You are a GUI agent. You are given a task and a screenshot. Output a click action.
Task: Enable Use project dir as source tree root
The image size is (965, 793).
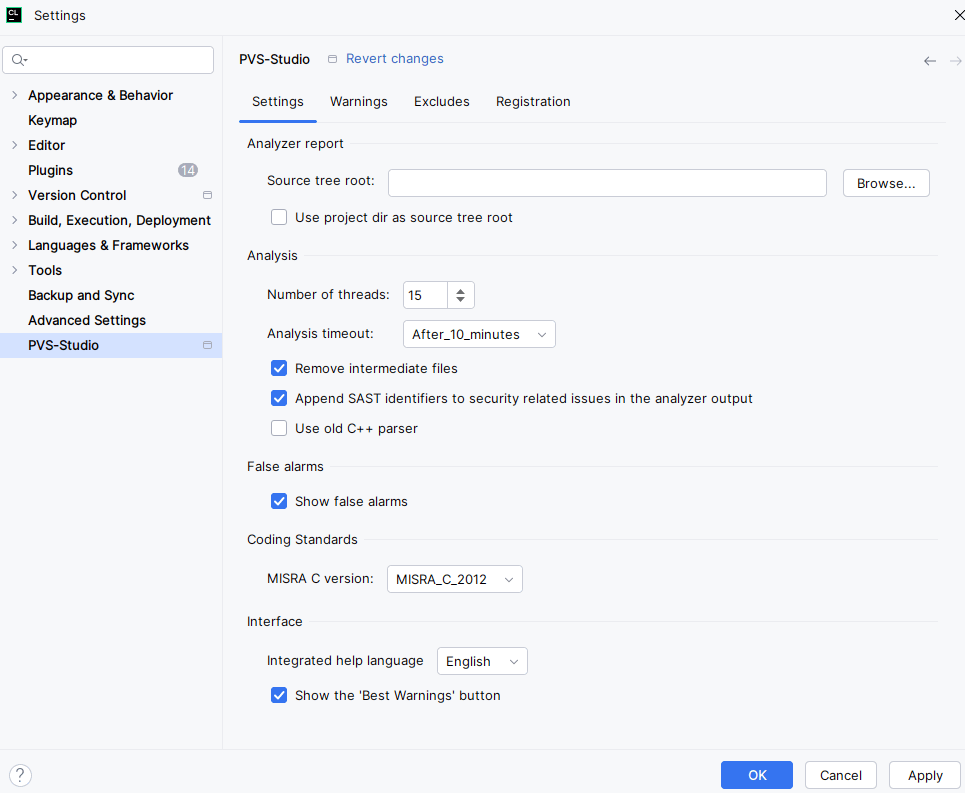point(279,217)
